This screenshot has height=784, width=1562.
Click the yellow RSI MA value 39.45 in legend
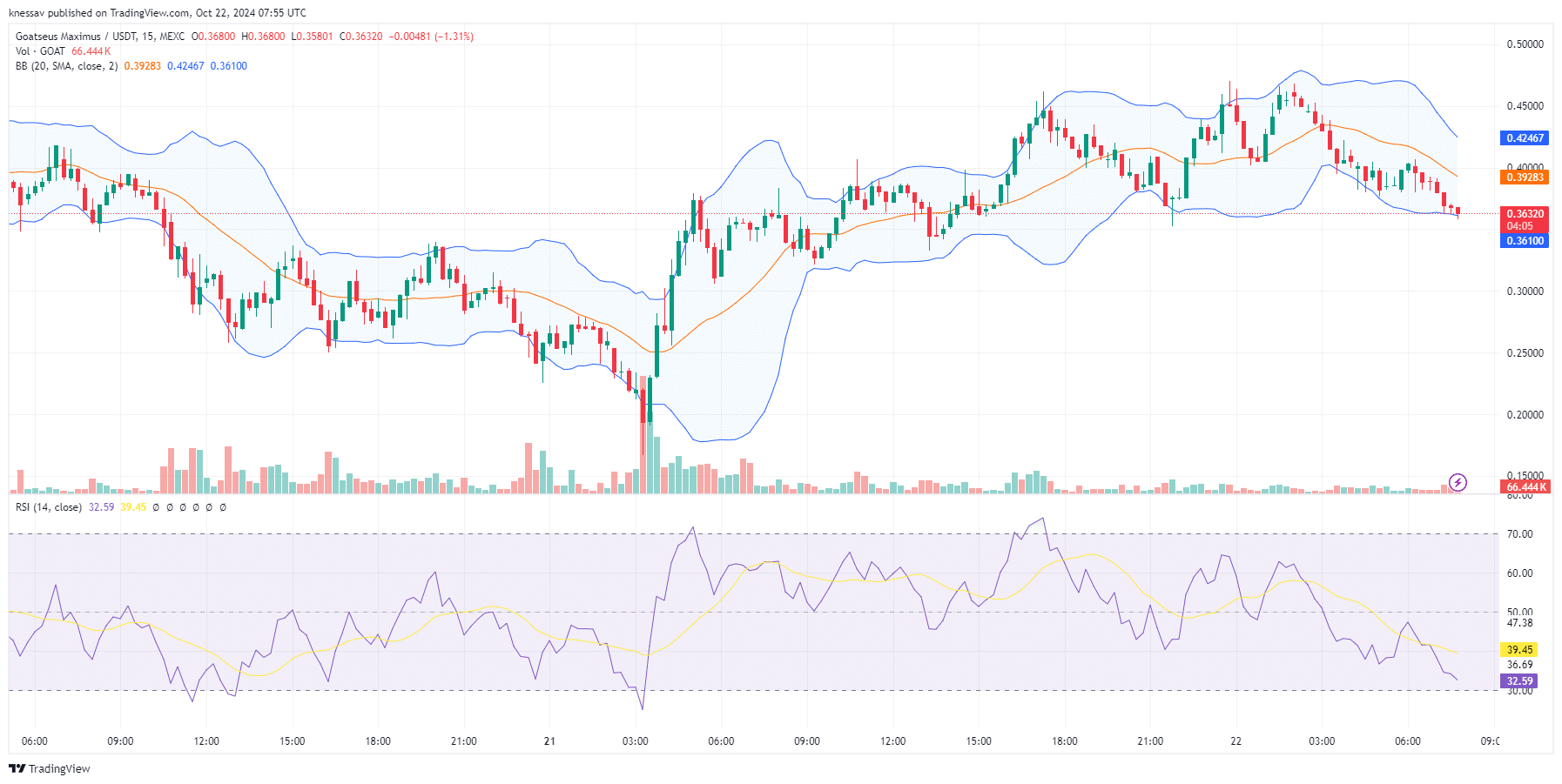[x=133, y=507]
